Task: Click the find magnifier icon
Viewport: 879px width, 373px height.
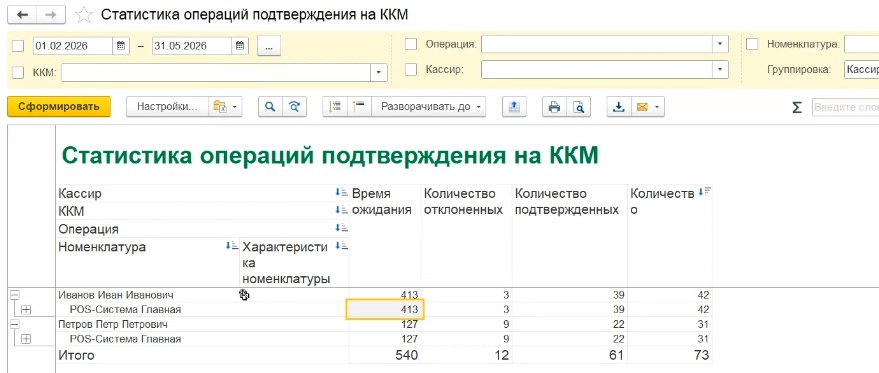Action: click(x=270, y=107)
